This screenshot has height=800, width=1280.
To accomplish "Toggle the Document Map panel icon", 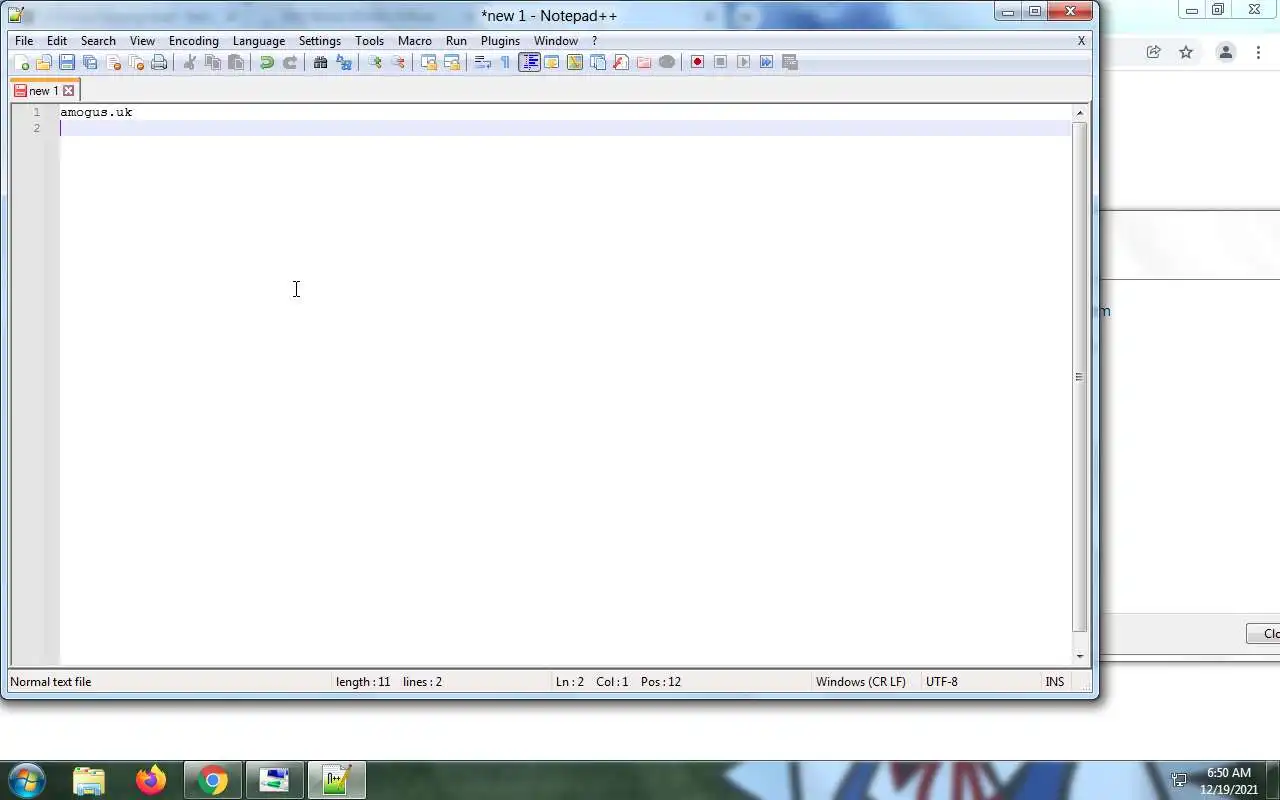I will pyautogui.click(x=575, y=62).
